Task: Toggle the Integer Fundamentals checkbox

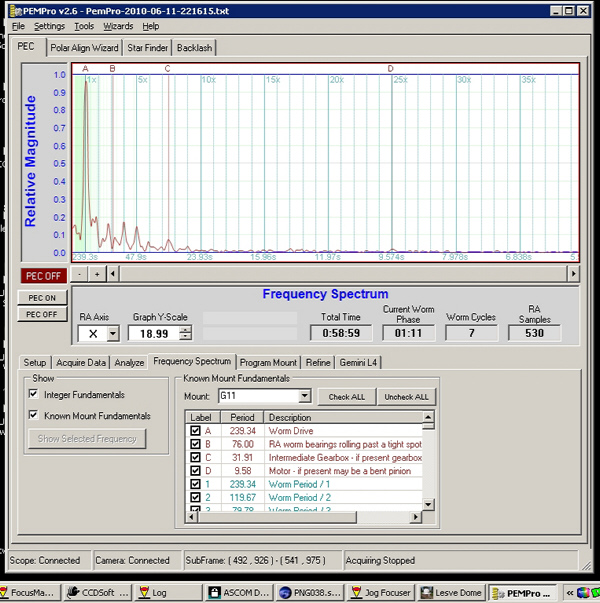Action: (33, 394)
